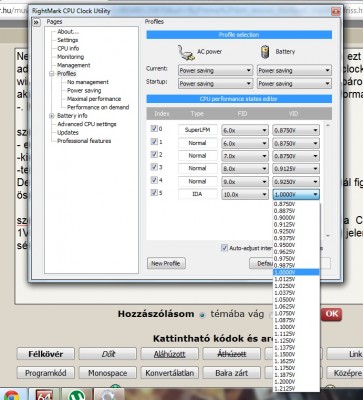Collapse the Pages panel with the double-arrow button
The height and width of the screenshot is (400, 363).
pos(36,23)
